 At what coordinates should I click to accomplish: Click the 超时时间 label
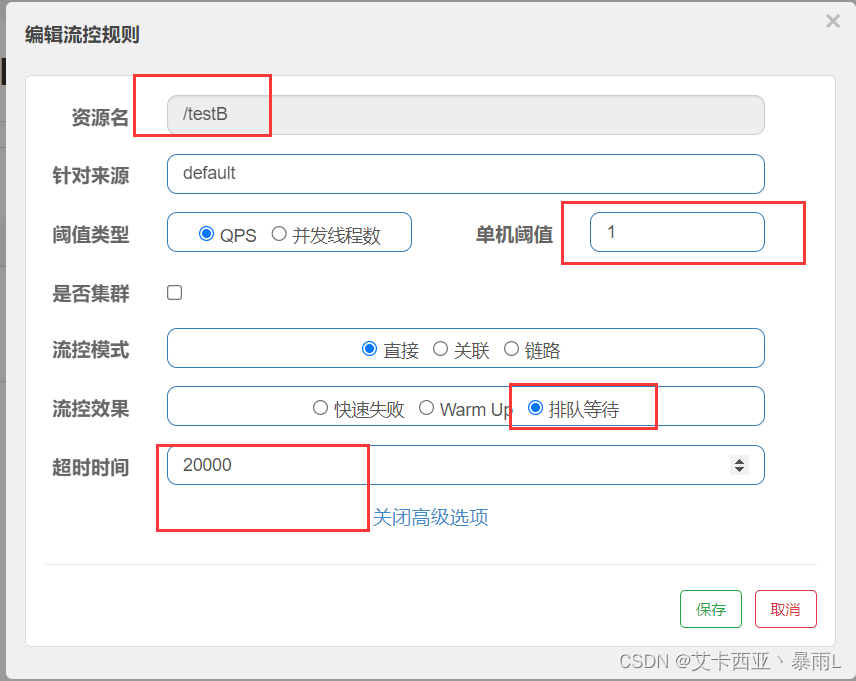pos(91,468)
